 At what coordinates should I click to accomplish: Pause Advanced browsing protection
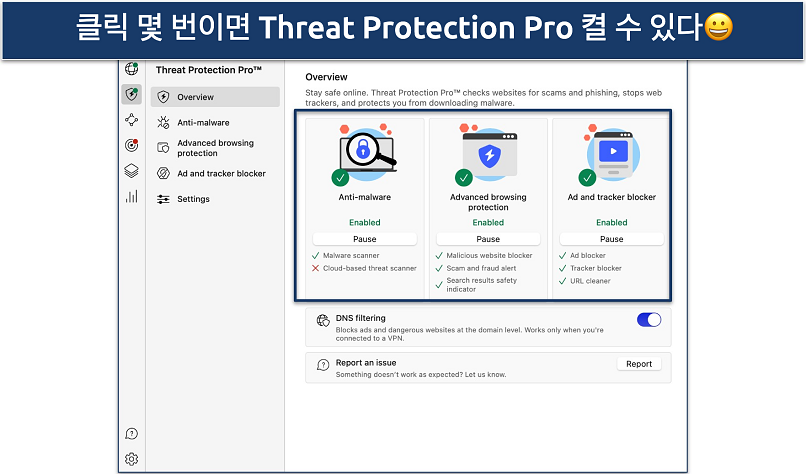488,239
